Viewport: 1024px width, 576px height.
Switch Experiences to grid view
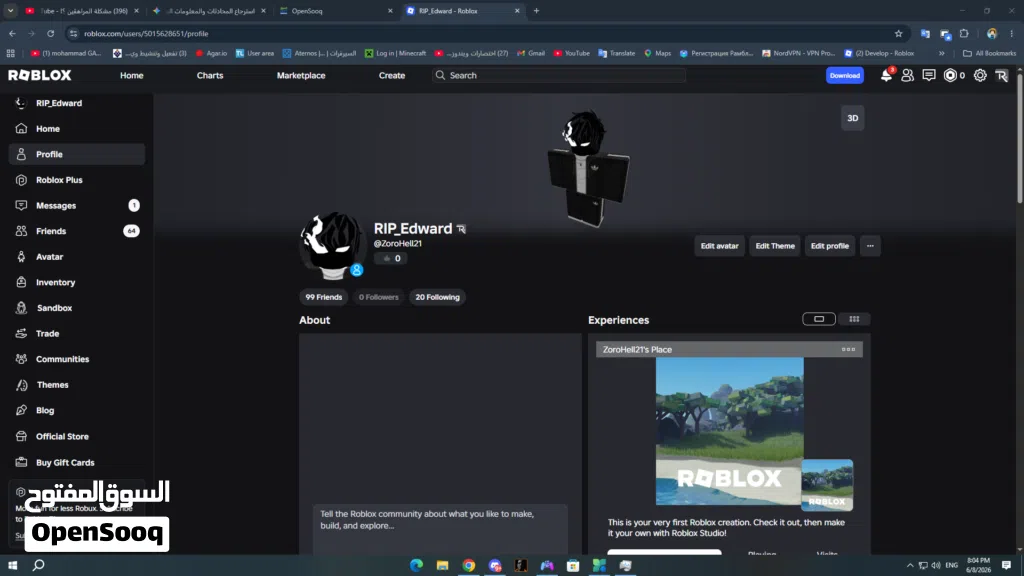[x=854, y=319]
